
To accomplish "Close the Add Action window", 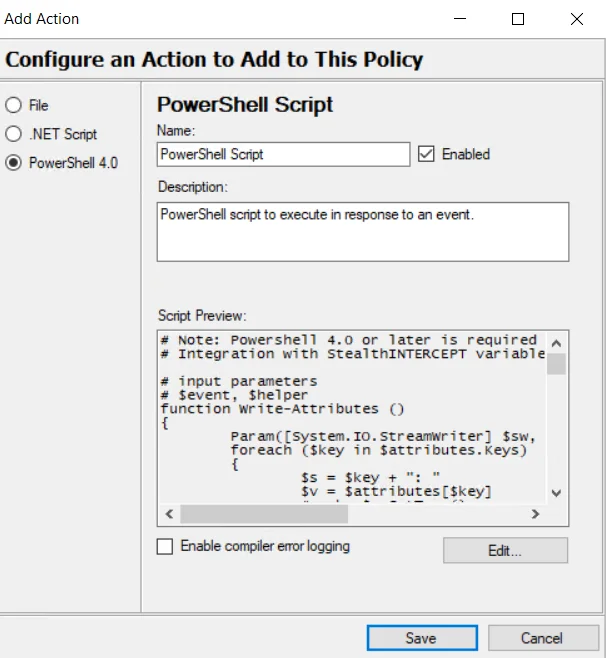I will [577, 19].
